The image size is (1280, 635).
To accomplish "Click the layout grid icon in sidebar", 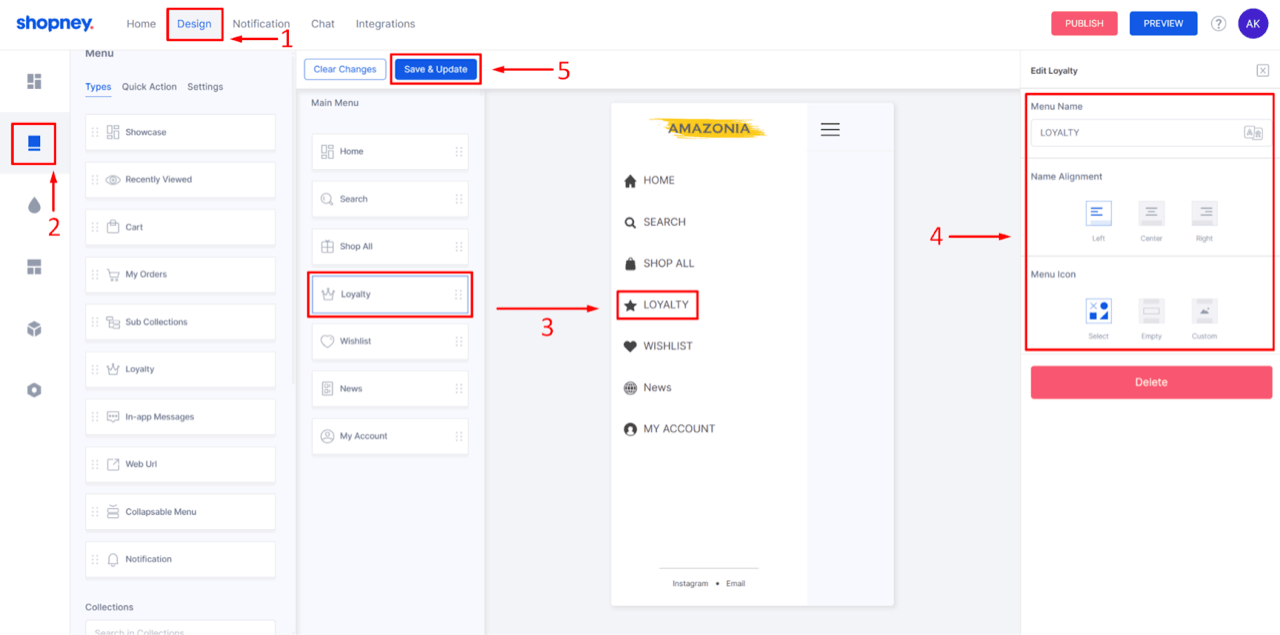I will 34,267.
